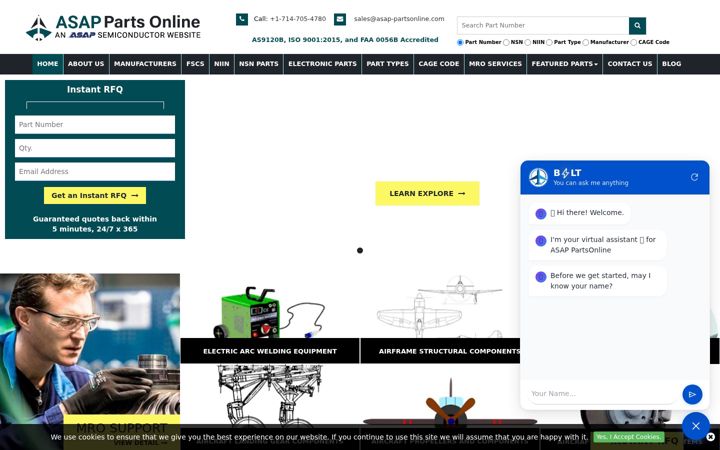The width and height of the screenshot is (720, 450).
Task: Click the email envelope icon
Action: coord(340,19)
